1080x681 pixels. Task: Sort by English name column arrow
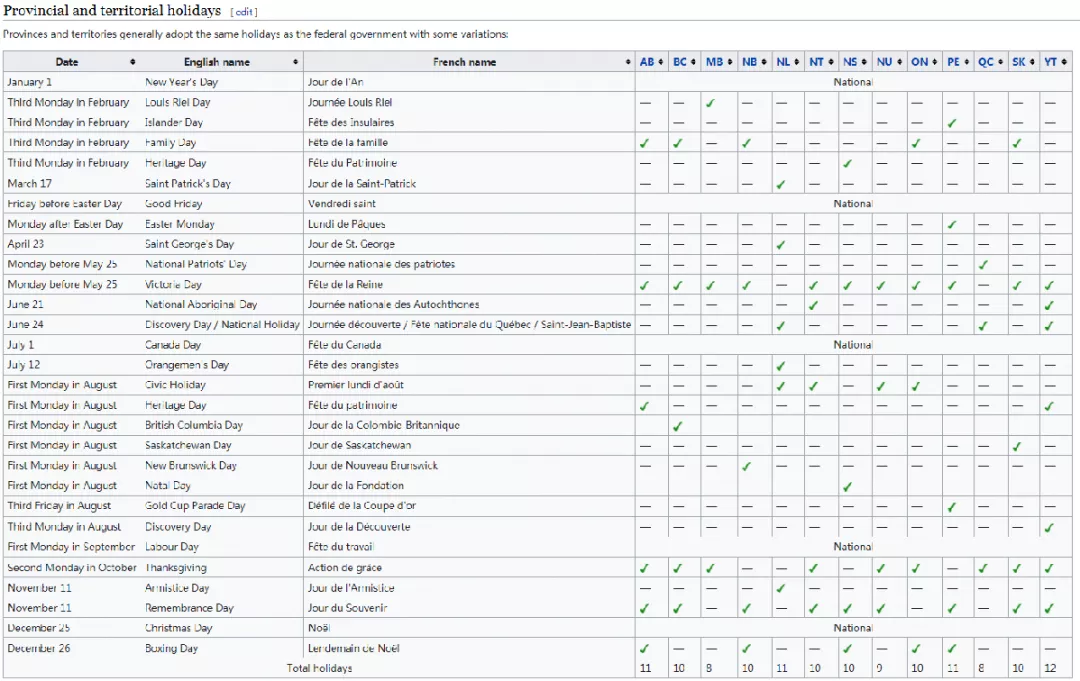(296, 62)
